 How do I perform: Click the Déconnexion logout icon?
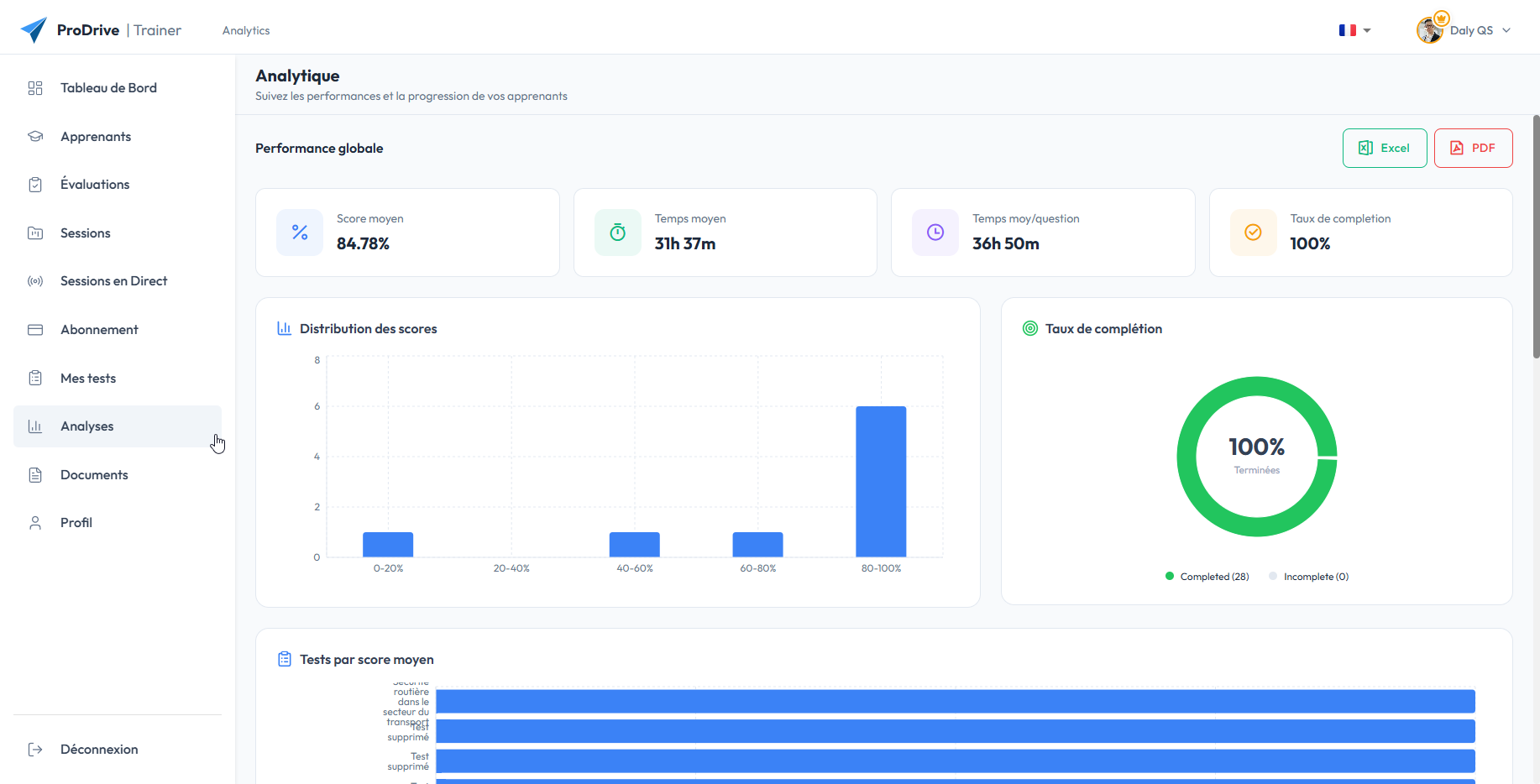(35, 750)
